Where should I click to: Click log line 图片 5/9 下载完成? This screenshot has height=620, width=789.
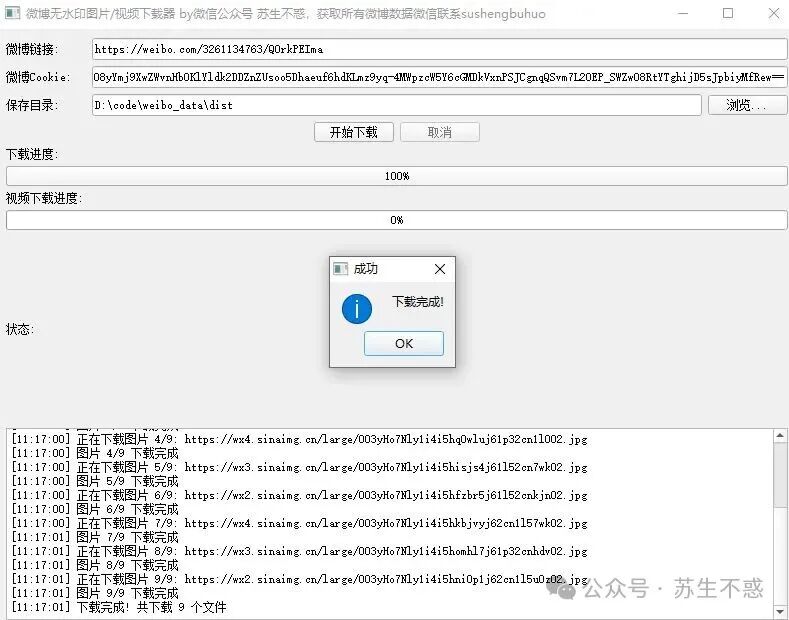(x=95, y=482)
